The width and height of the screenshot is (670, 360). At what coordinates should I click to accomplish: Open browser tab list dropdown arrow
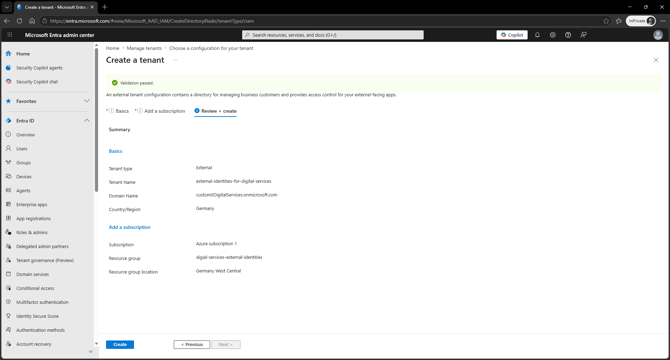point(7,7)
